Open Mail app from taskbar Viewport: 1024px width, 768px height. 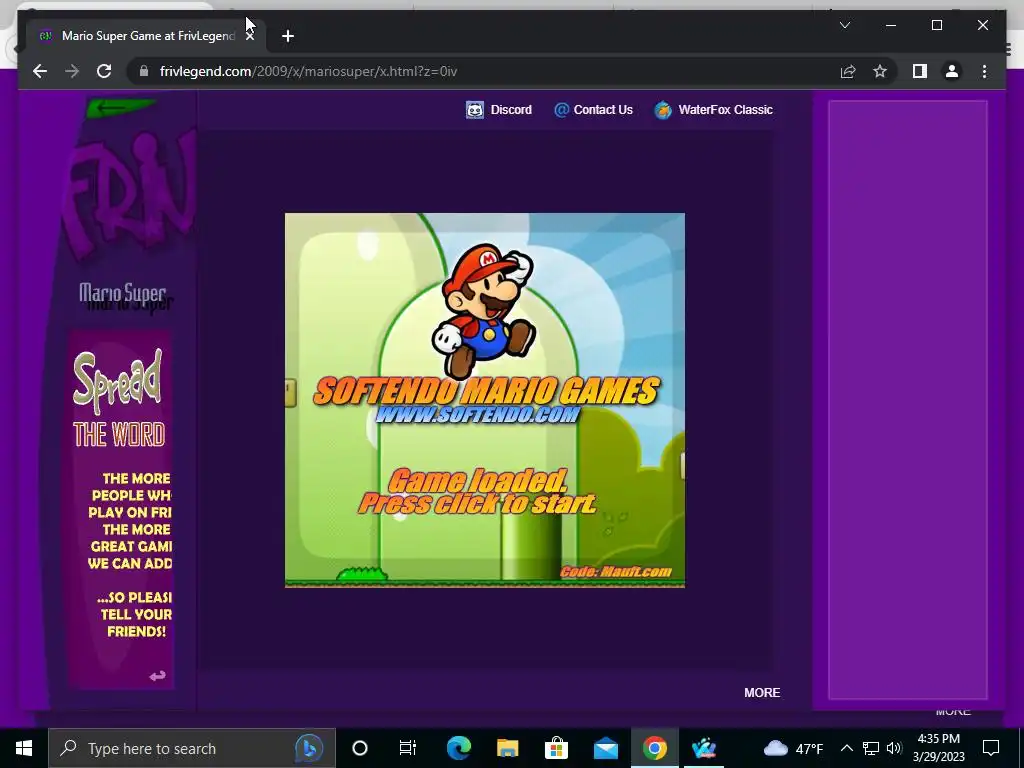click(x=605, y=748)
